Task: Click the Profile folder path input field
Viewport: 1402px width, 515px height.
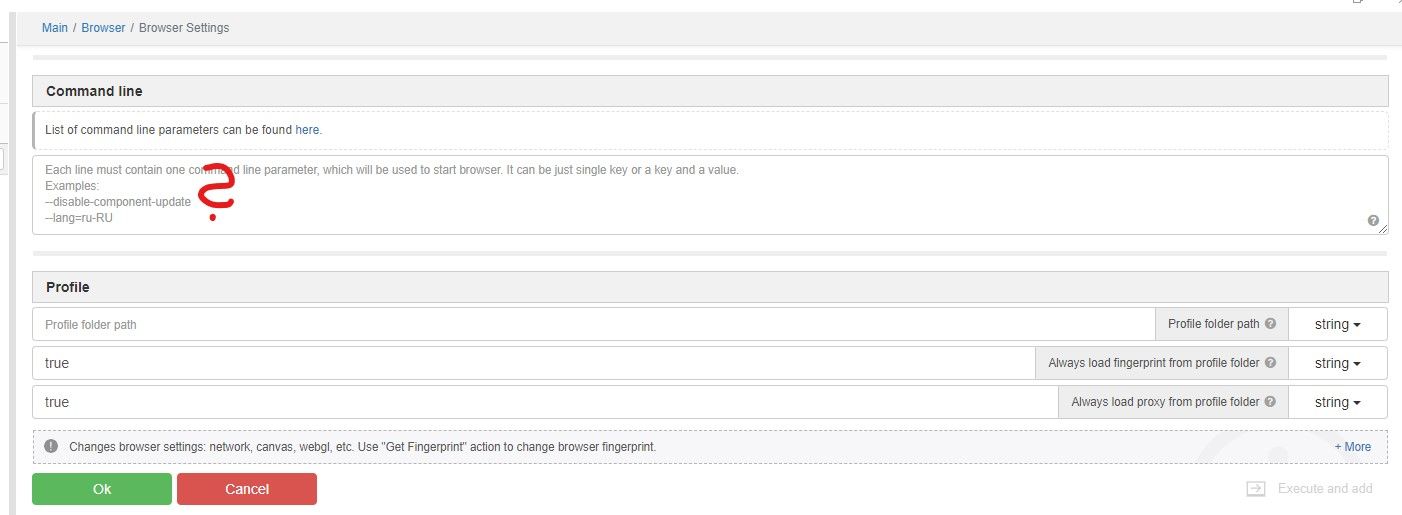Action: click(594, 325)
